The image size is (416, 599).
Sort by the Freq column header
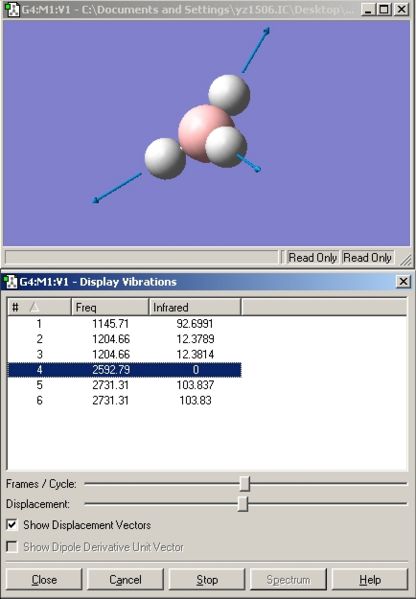coord(110,307)
